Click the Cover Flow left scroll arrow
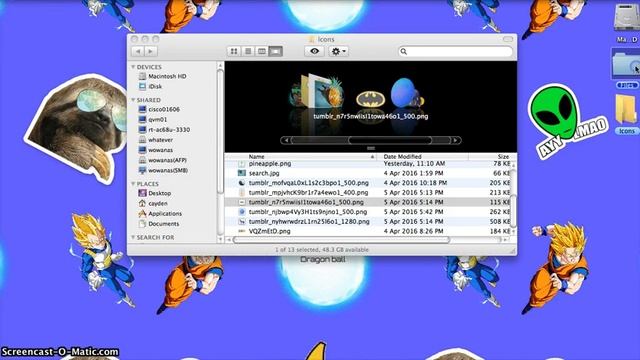This screenshot has width=640, height=360. pos(286,140)
